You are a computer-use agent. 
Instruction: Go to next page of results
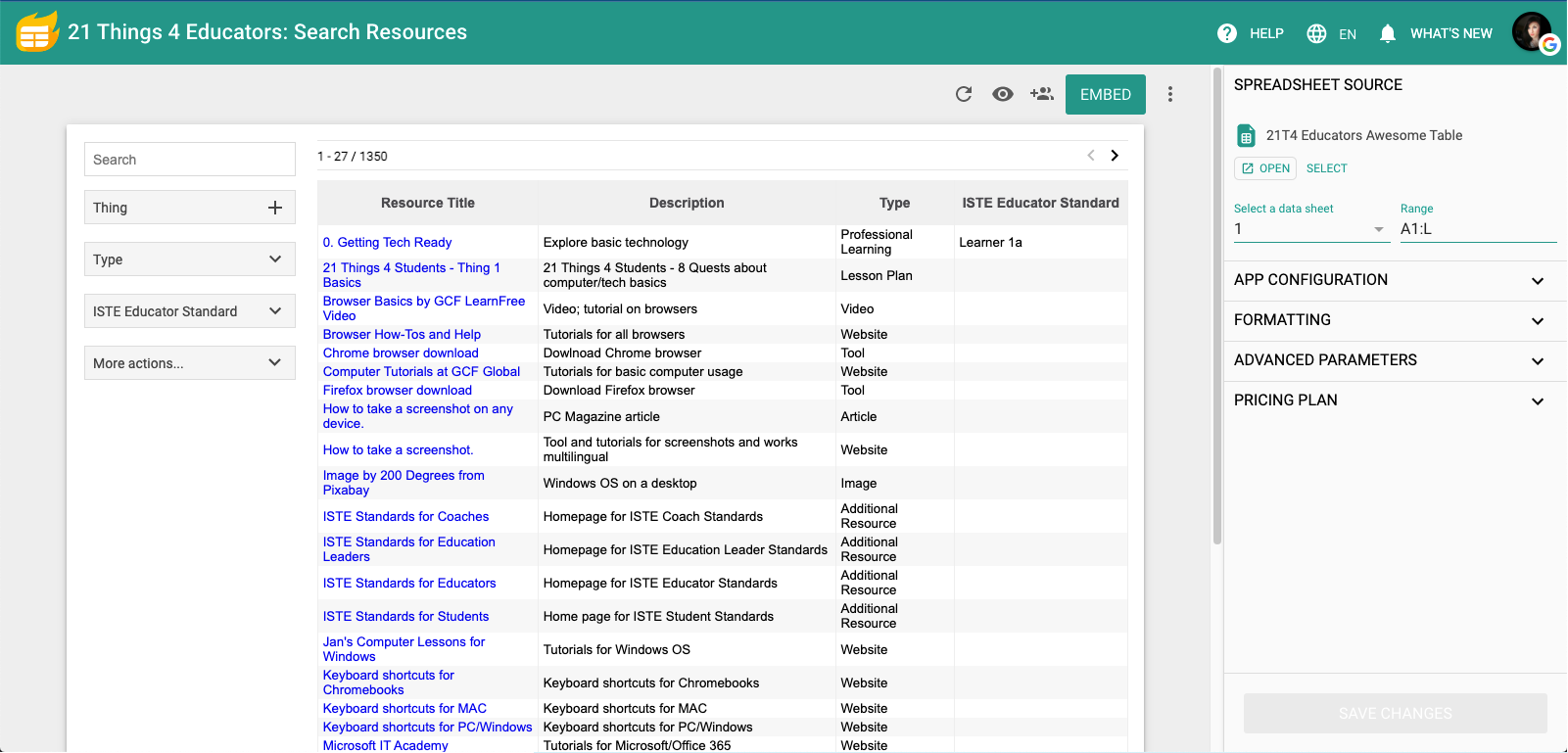pyautogui.click(x=1115, y=156)
